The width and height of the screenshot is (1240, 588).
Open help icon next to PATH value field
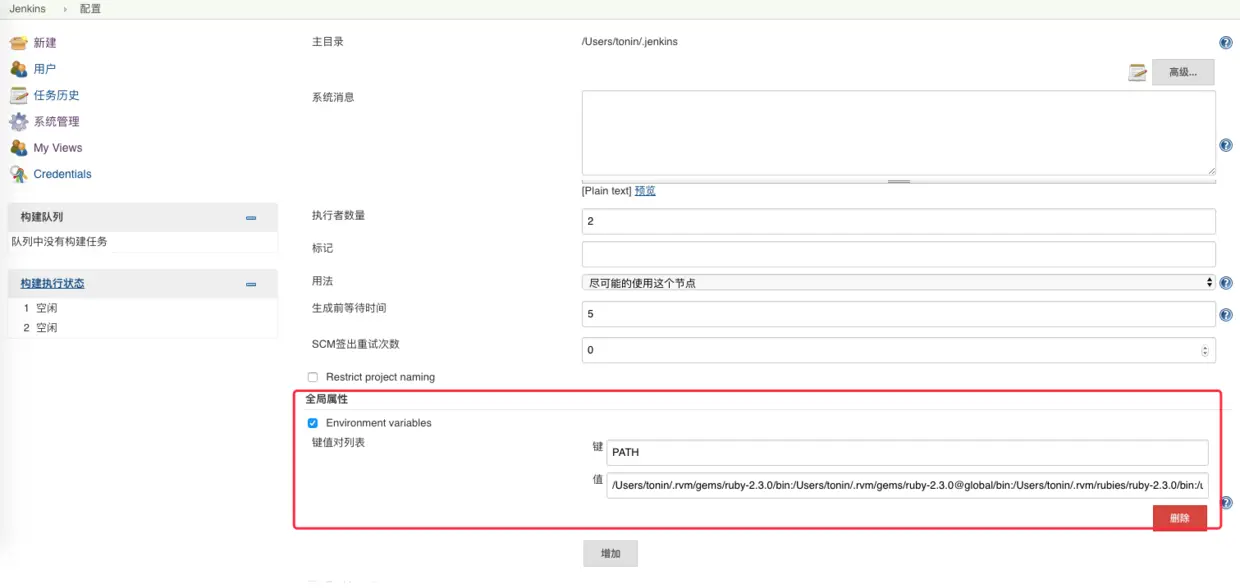(1226, 503)
